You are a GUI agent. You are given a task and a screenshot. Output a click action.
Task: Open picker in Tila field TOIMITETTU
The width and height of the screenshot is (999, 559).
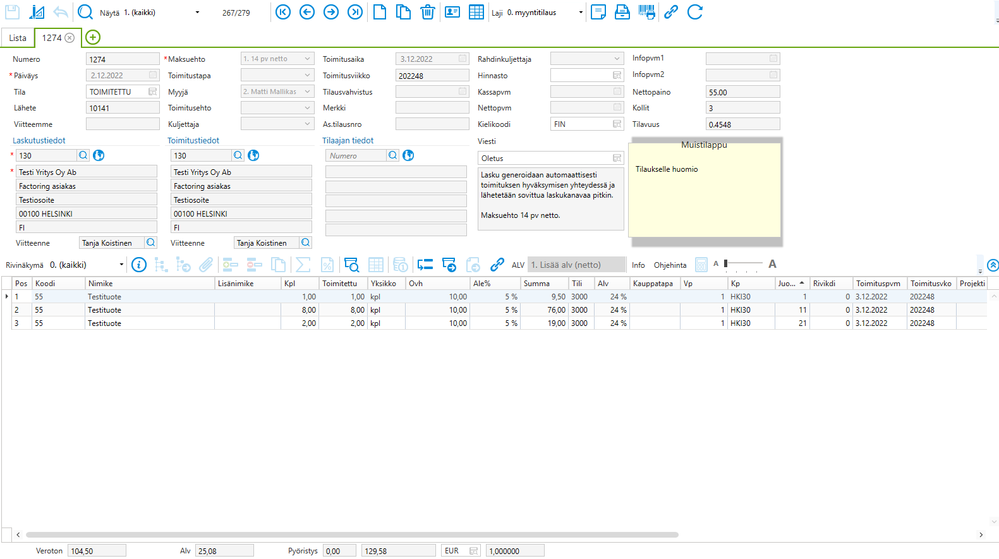(x=153, y=92)
